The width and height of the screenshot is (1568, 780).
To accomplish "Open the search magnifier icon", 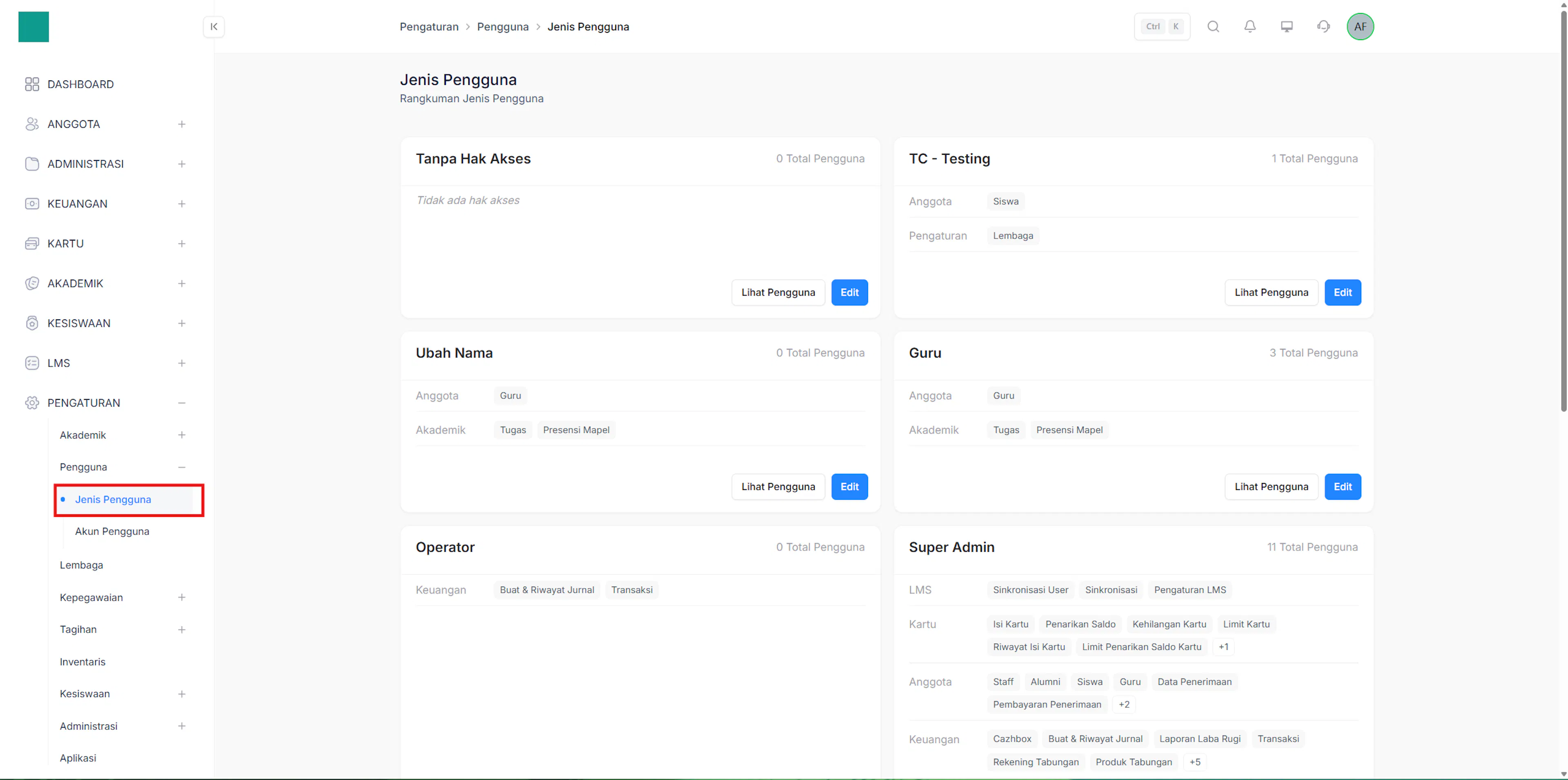I will pos(1213,27).
